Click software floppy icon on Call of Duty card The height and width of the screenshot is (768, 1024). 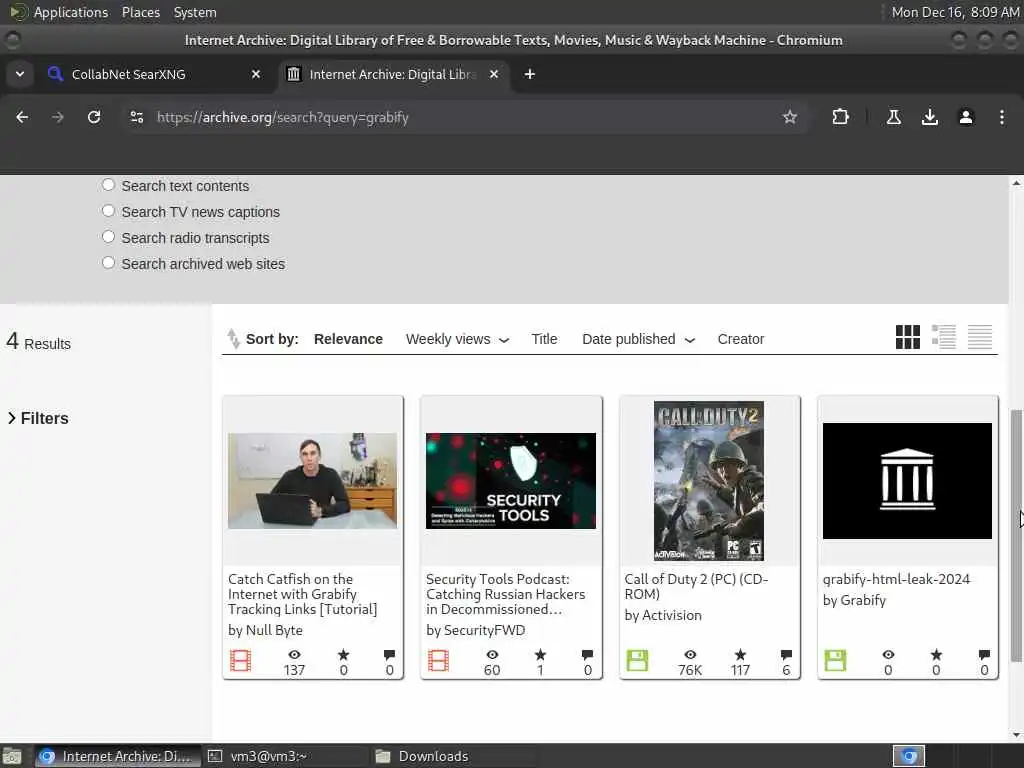[637, 661]
